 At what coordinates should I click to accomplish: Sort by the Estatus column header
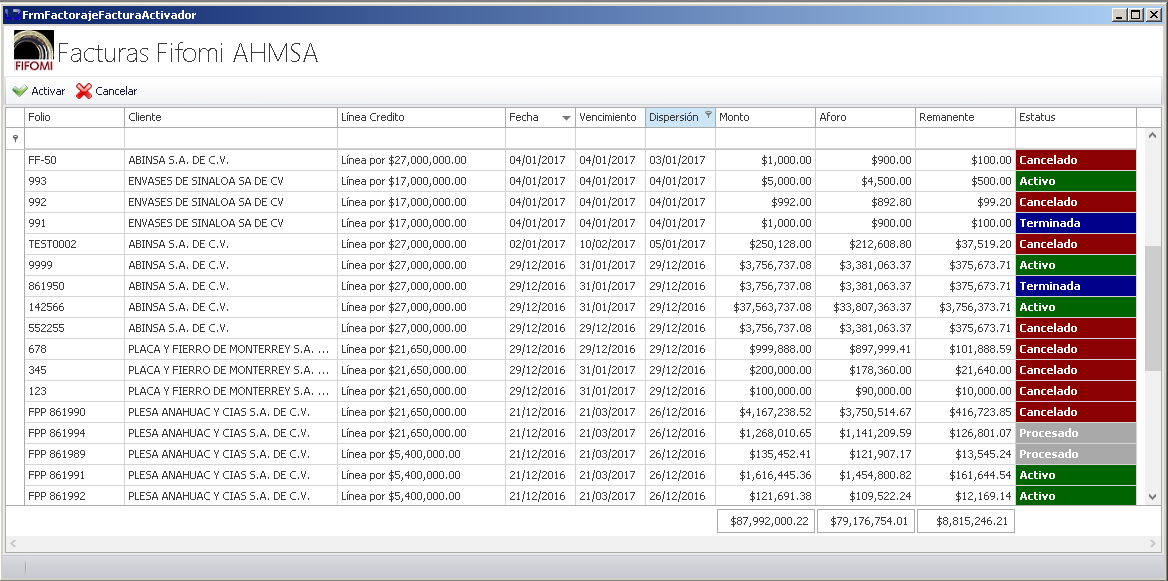pyautogui.click(x=1076, y=117)
